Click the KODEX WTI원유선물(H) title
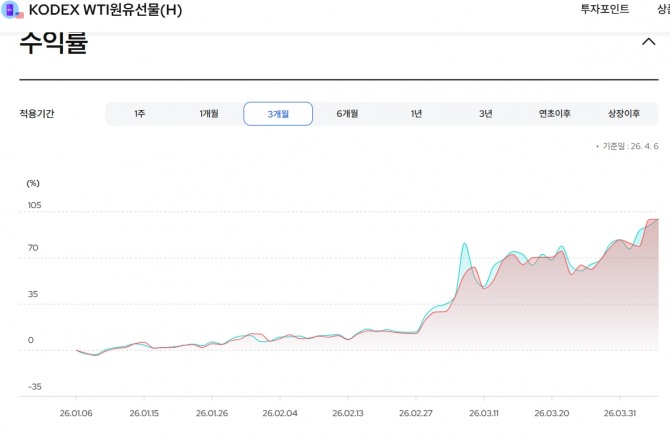Viewport: 670px width, 440px height. 106,10
